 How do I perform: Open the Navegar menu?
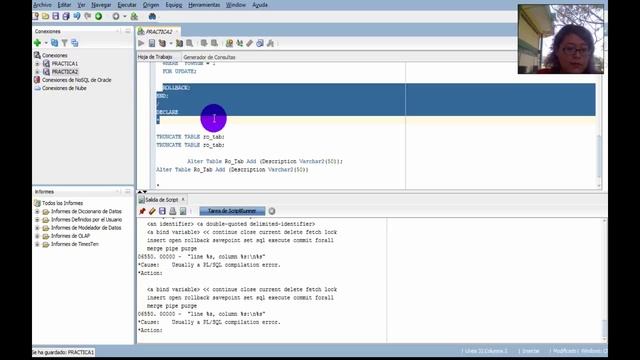(x=101, y=5)
